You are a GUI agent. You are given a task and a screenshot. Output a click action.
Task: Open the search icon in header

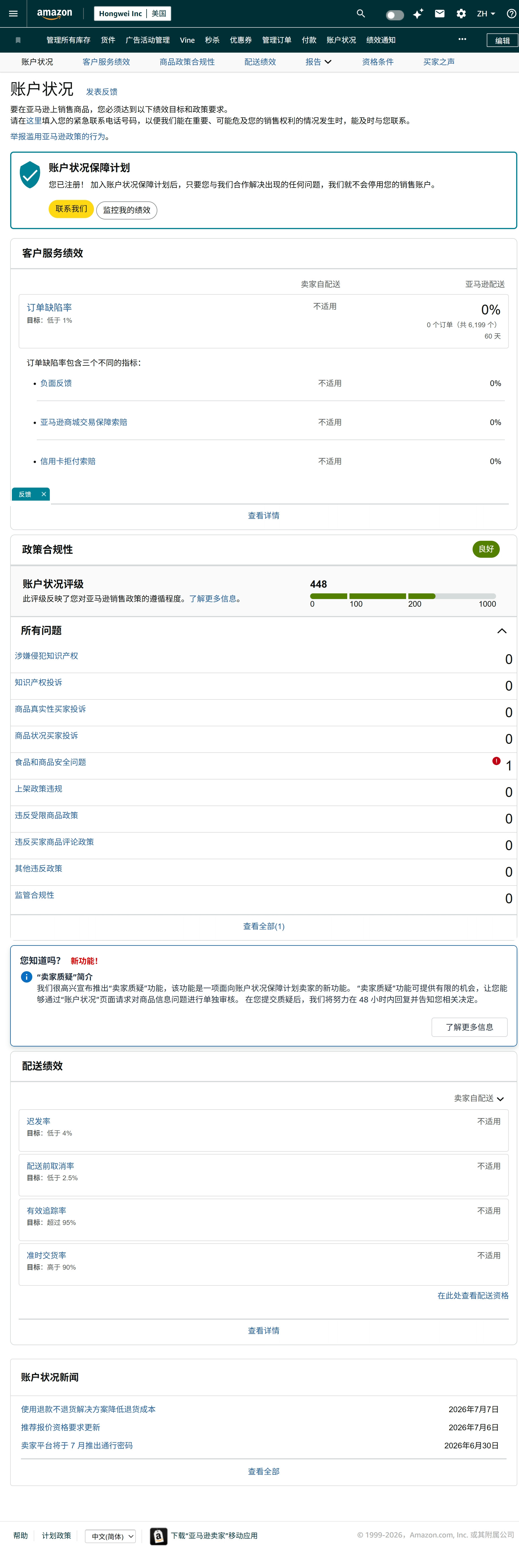[x=361, y=13]
